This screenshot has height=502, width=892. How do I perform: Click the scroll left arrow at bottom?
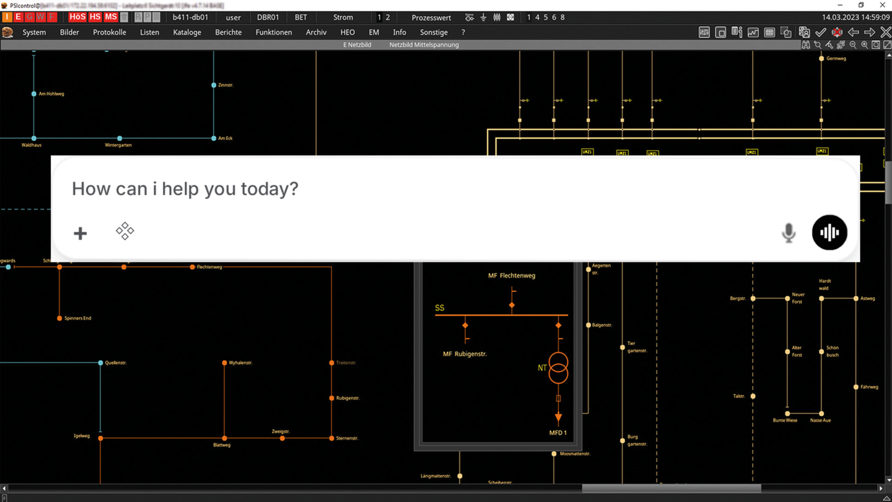(x=4, y=488)
